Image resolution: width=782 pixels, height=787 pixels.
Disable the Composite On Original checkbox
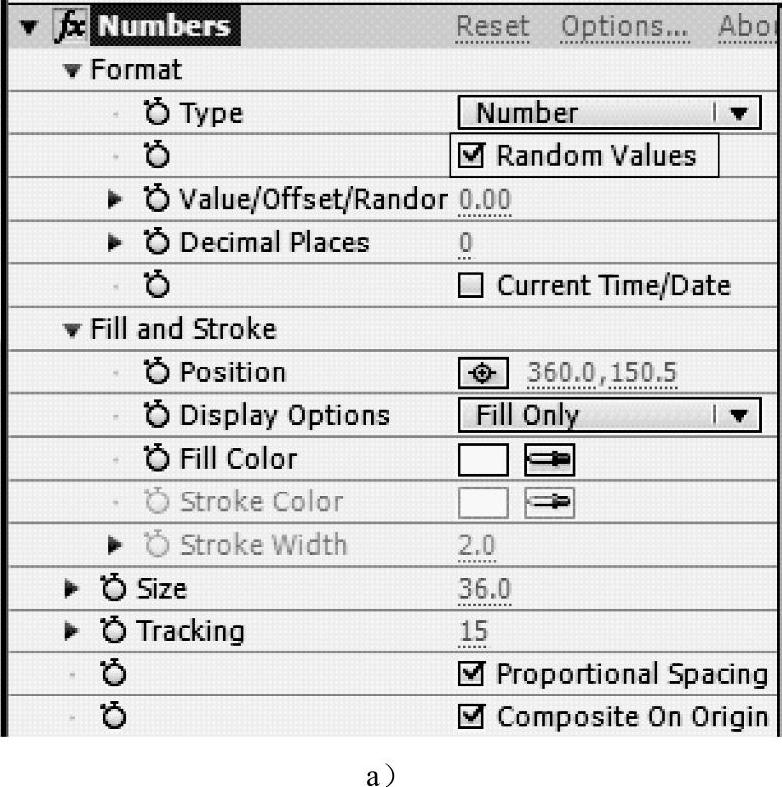coord(475,717)
